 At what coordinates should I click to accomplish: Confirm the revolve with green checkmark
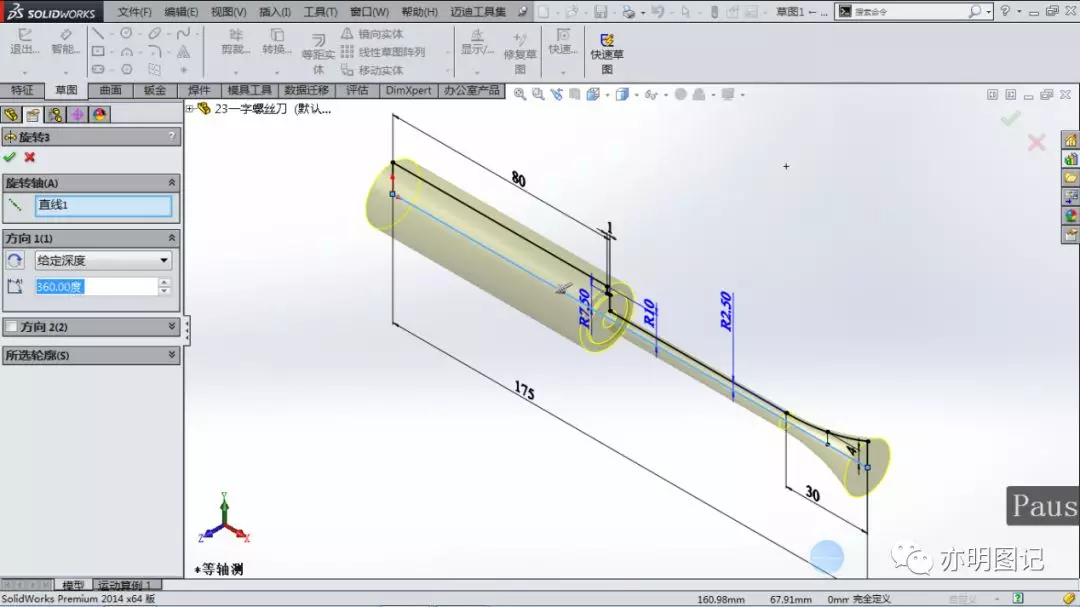tap(10, 157)
